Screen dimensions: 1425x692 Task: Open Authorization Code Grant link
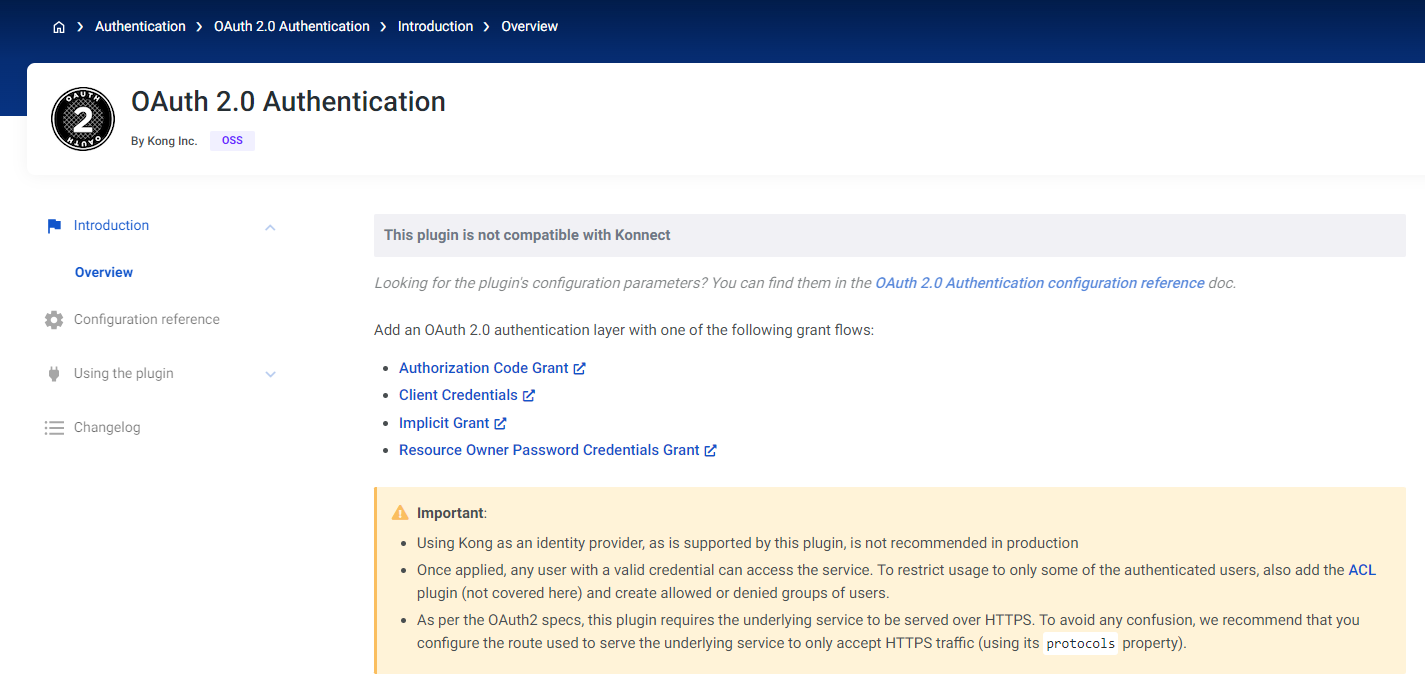(x=484, y=368)
